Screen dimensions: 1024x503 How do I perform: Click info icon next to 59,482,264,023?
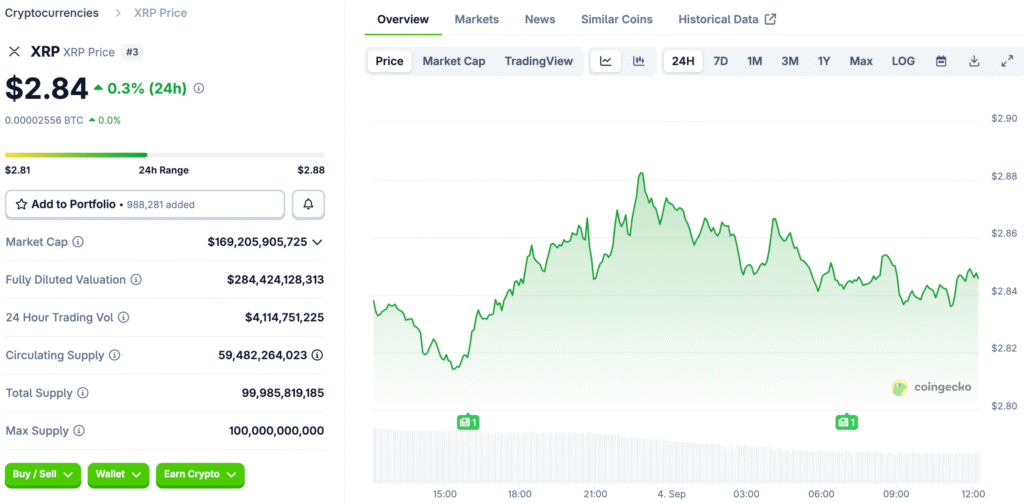click(x=317, y=355)
